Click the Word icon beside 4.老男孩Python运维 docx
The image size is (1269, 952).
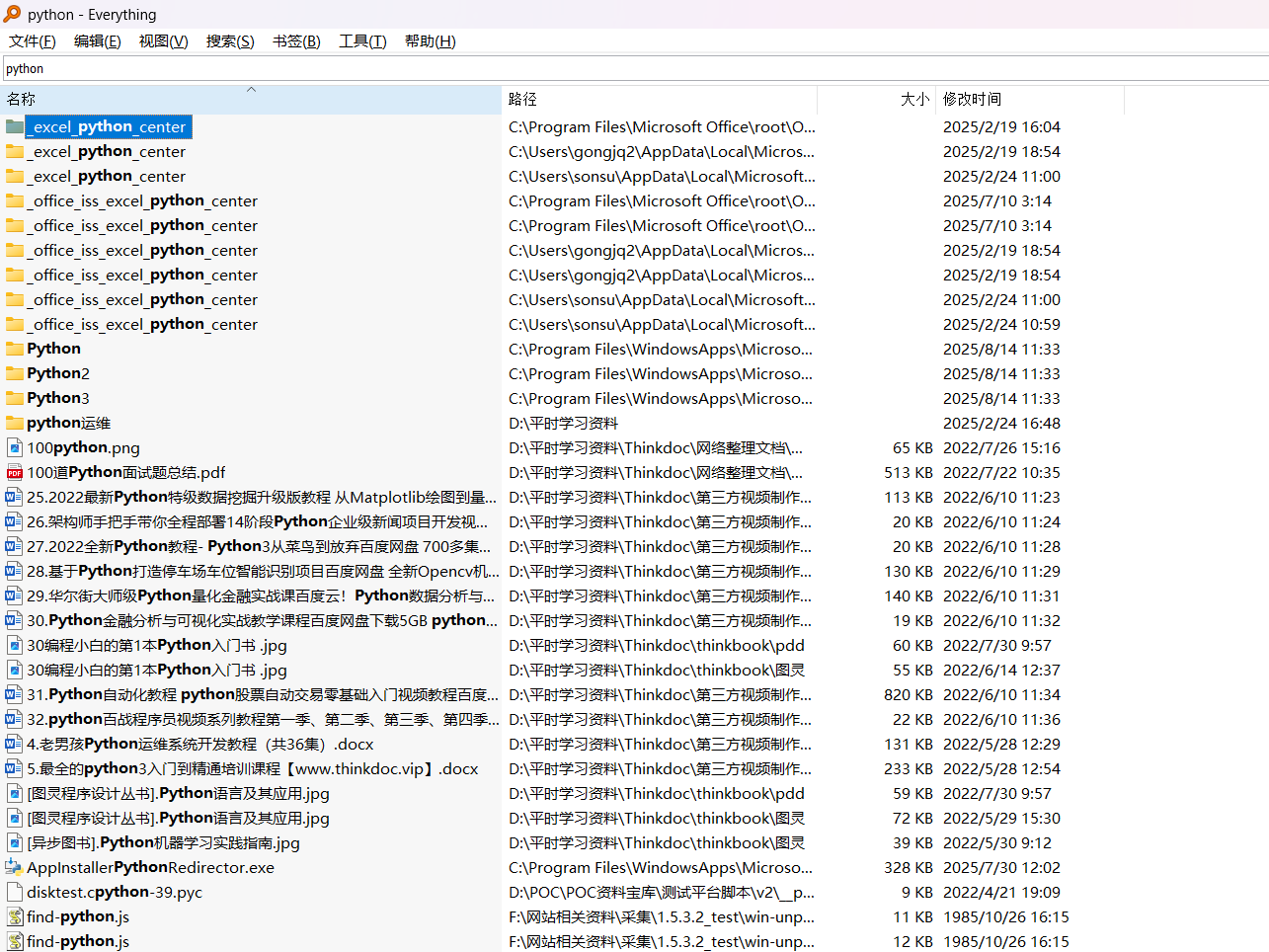pyautogui.click(x=14, y=744)
